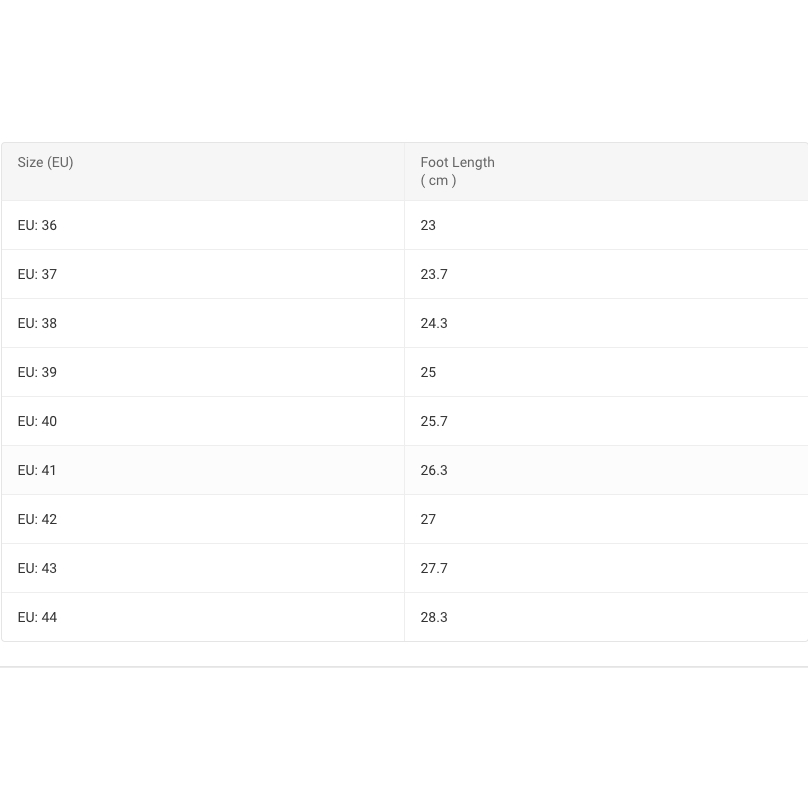Select the EU: 44 size cell
Image resolution: width=808 pixels, height=808 pixels.
(x=38, y=617)
